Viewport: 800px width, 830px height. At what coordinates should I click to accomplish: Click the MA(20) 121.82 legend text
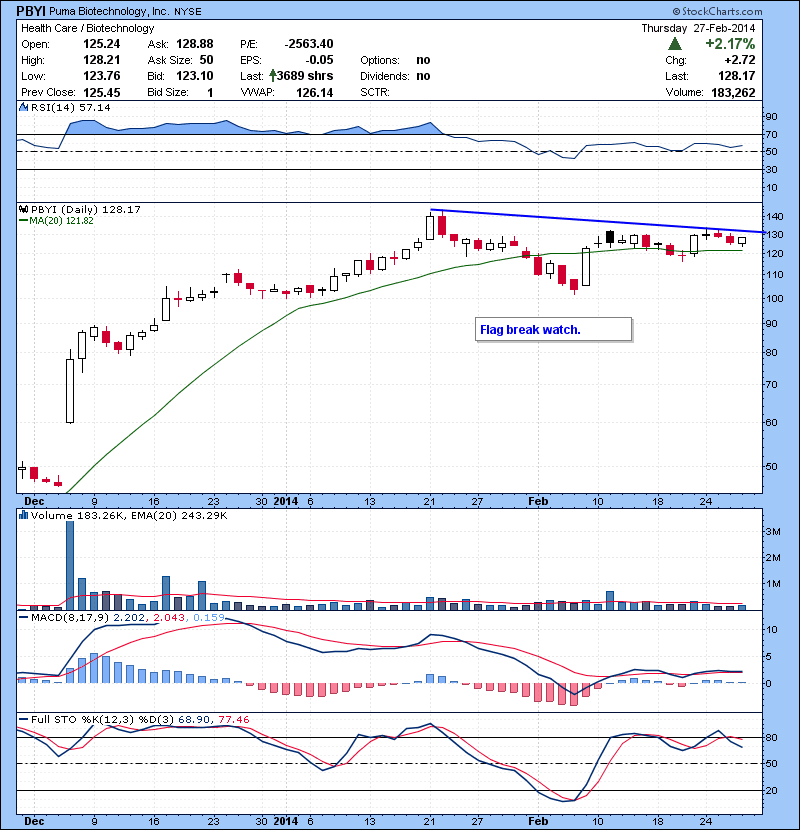pos(61,221)
